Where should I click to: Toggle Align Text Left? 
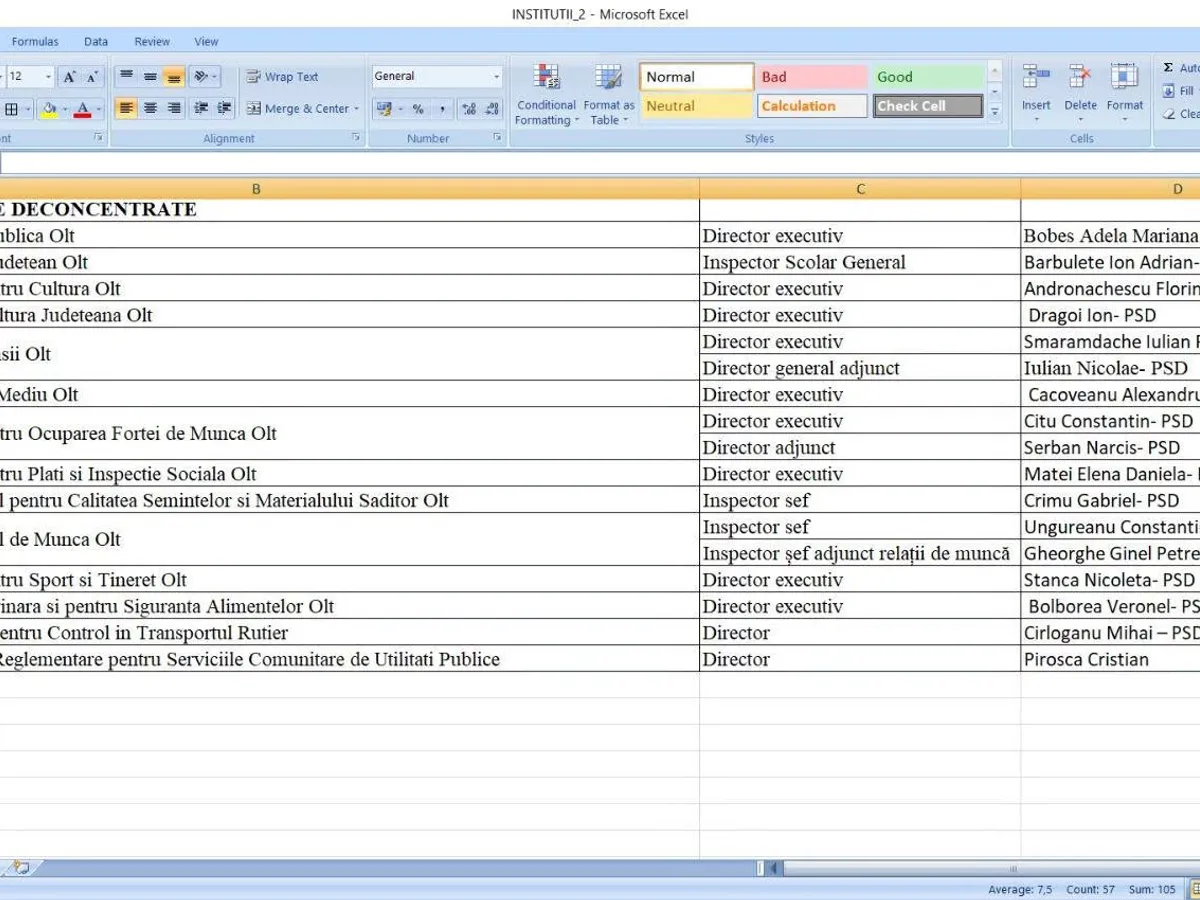[x=126, y=109]
